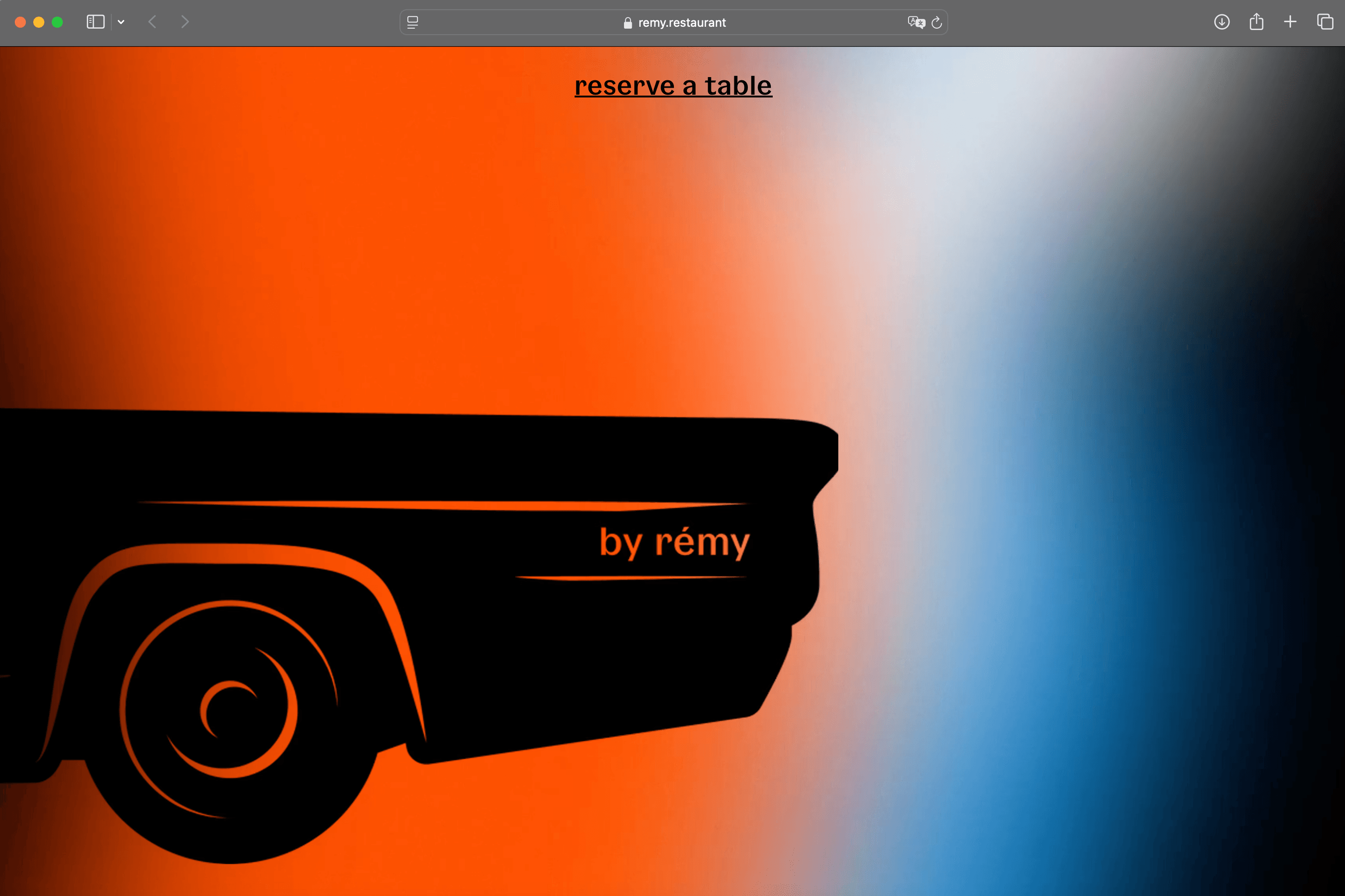This screenshot has height=896, width=1345.
Task: Go forward to next page
Action: tap(185, 22)
